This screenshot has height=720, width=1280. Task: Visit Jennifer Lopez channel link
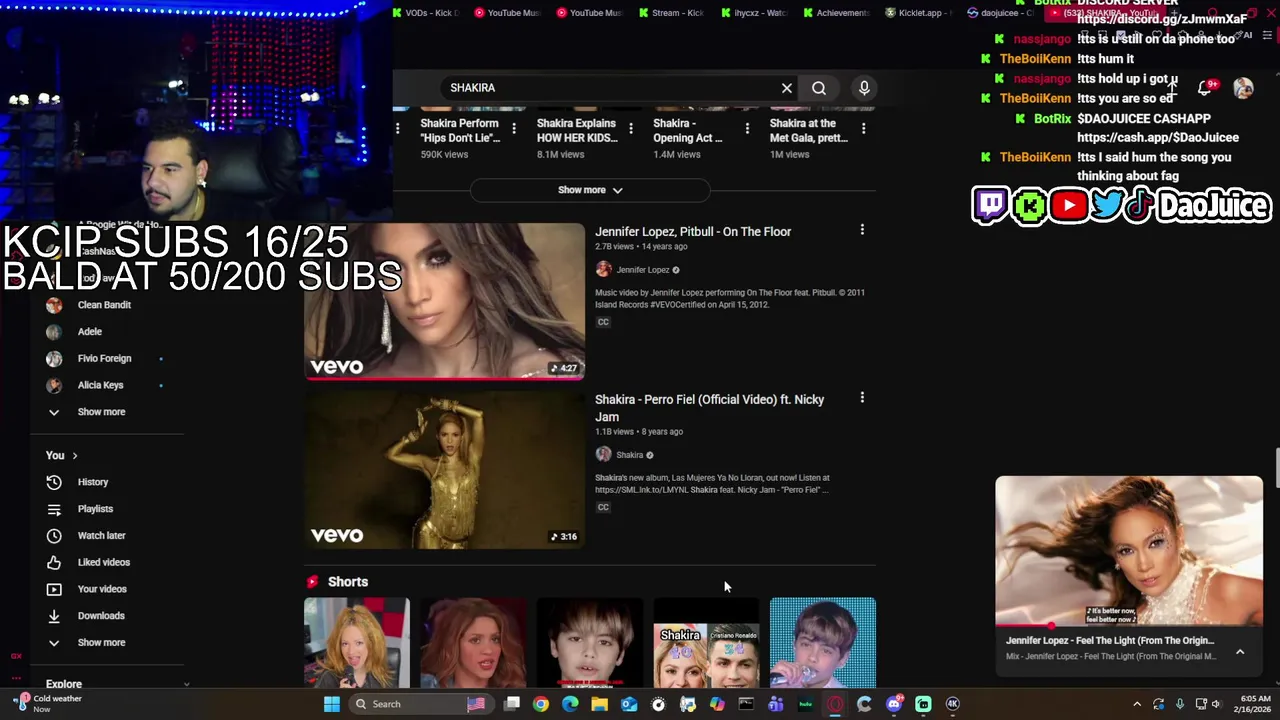coord(643,270)
